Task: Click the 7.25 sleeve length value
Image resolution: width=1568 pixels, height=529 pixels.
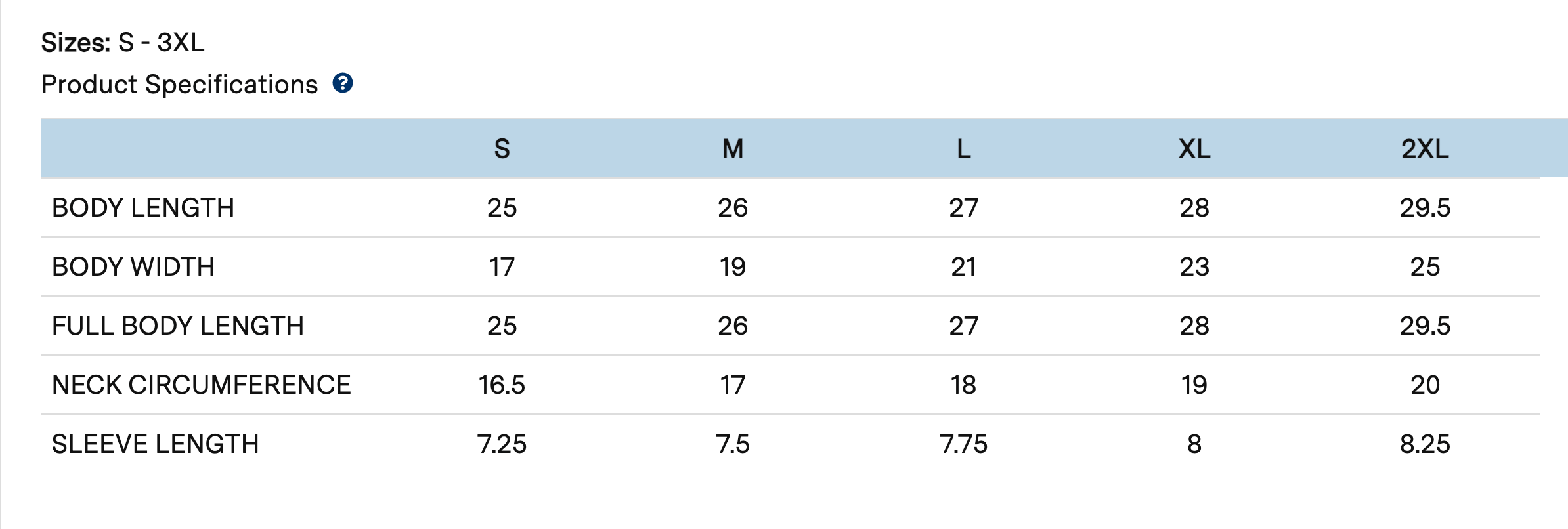Action: click(x=502, y=444)
